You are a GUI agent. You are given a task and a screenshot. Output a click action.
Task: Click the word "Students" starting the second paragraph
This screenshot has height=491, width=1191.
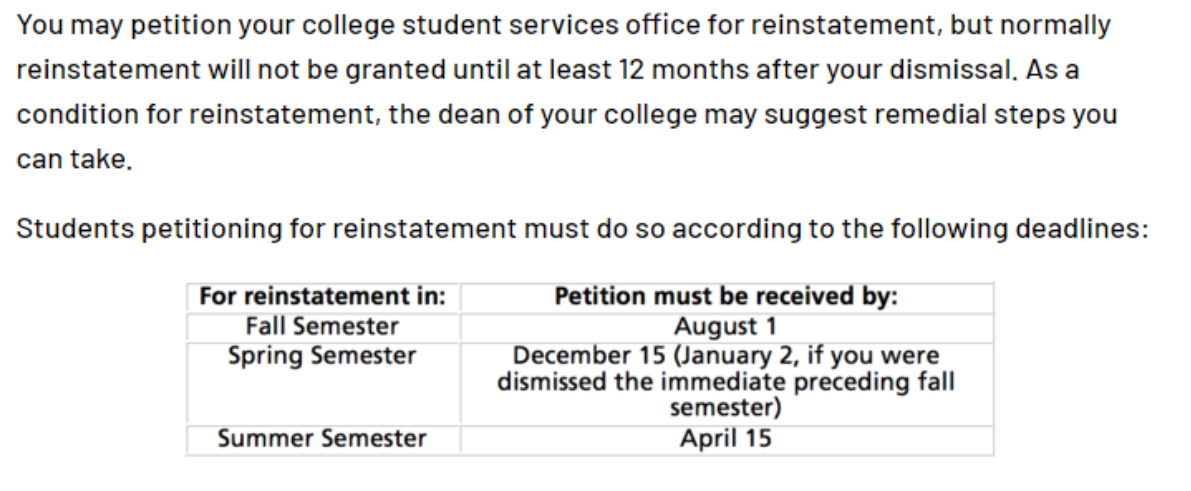[76, 229]
